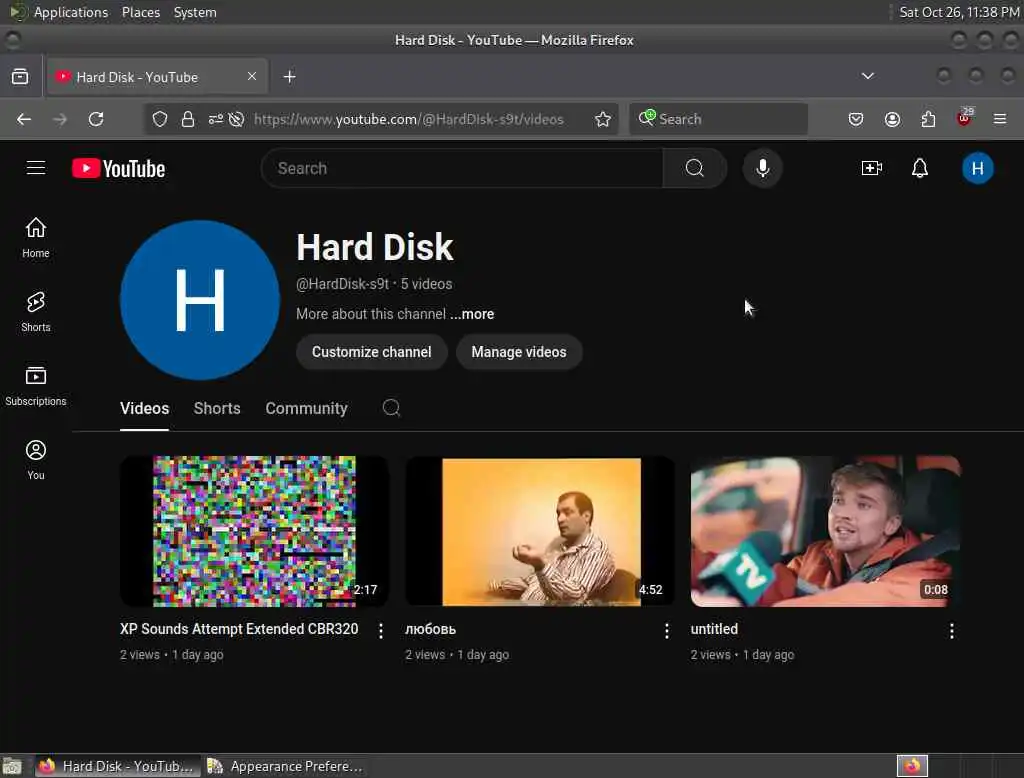This screenshot has width=1024, height=778.
Task: Click the YouTube logo
Action: [118, 169]
